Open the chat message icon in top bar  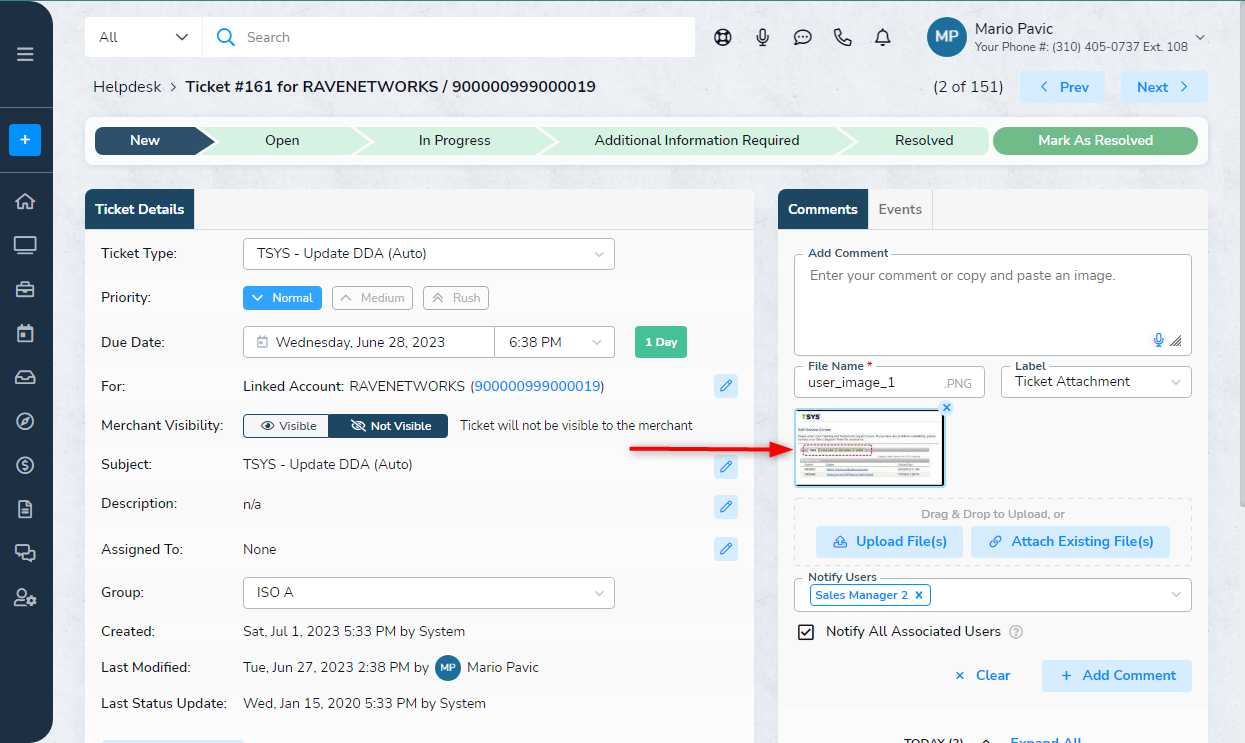pyautogui.click(x=803, y=37)
